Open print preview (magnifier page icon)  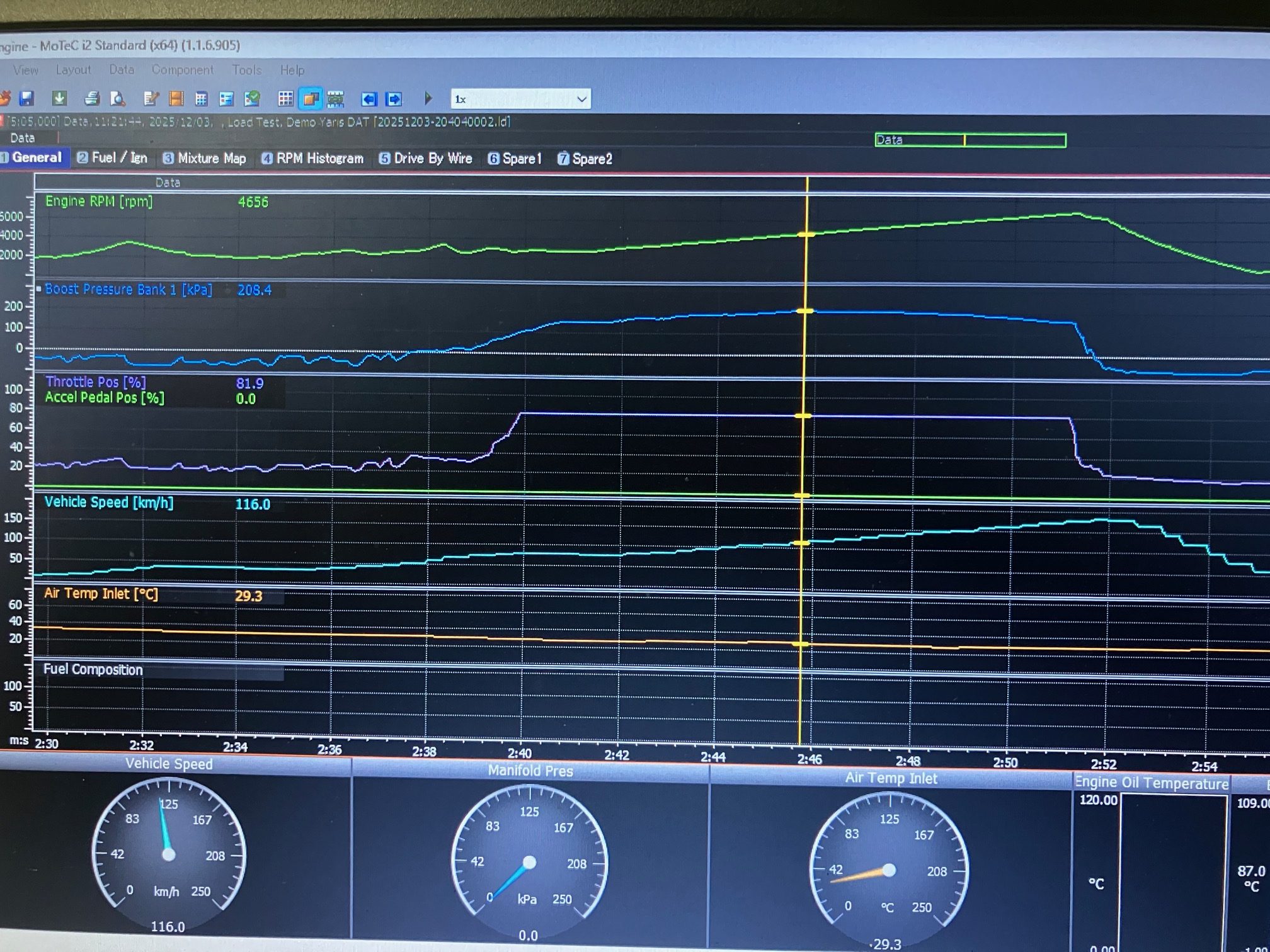pos(118,99)
